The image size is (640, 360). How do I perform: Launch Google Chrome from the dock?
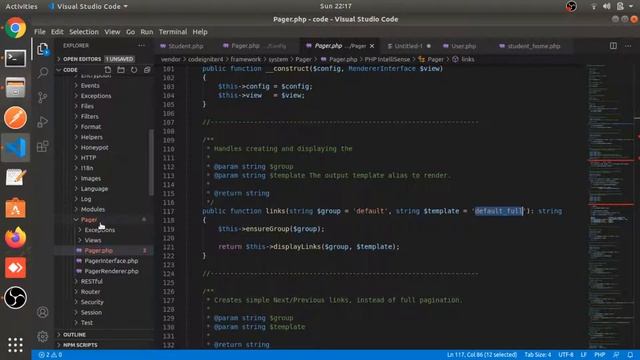pyautogui.click(x=16, y=28)
